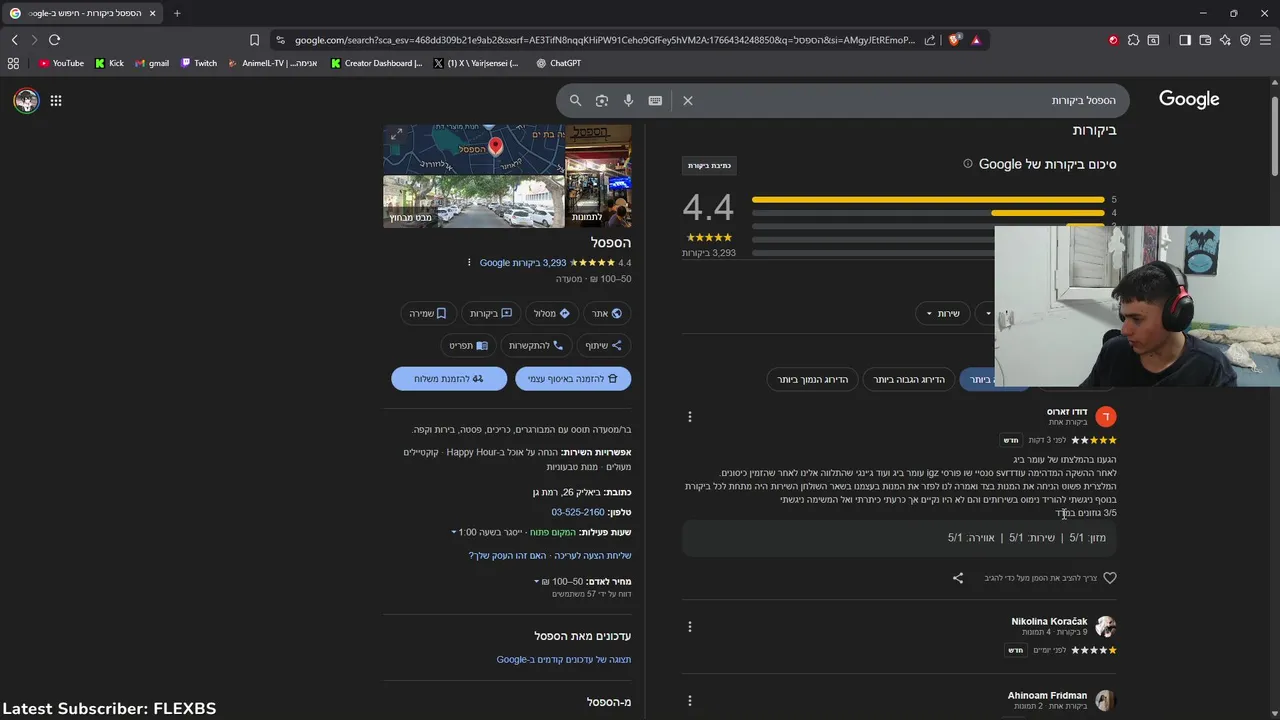Viewport: 1280px width, 720px height.
Task: Open the three-dot menu beside 3,293 reviews
Action: coord(469,263)
